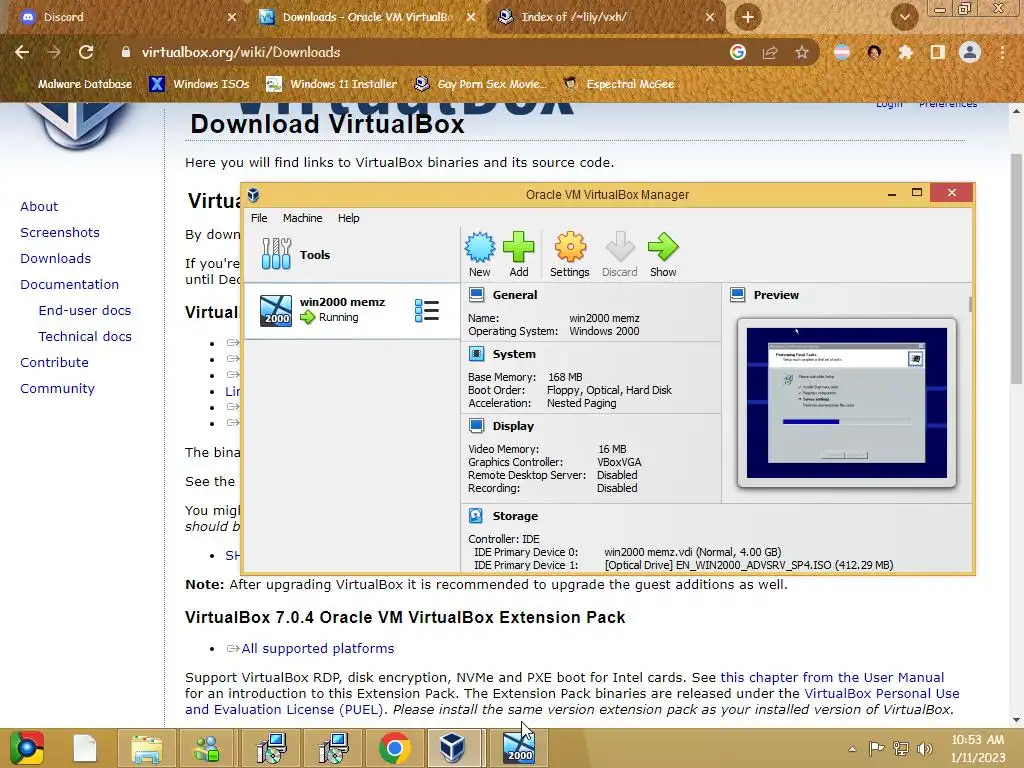
Task: Click the Discard toolbar icon
Action: (x=619, y=255)
